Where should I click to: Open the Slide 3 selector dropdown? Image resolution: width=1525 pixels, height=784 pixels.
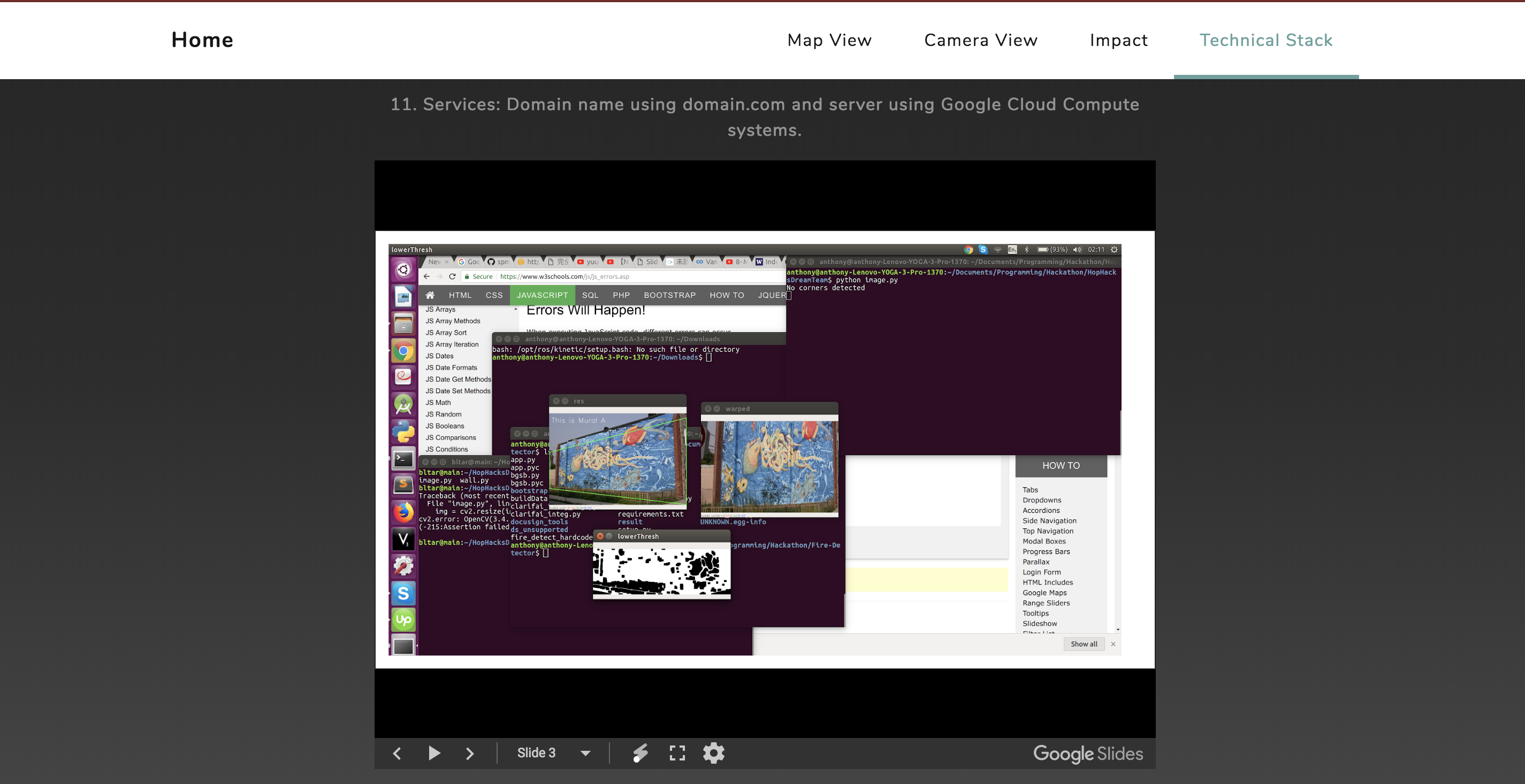point(553,753)
